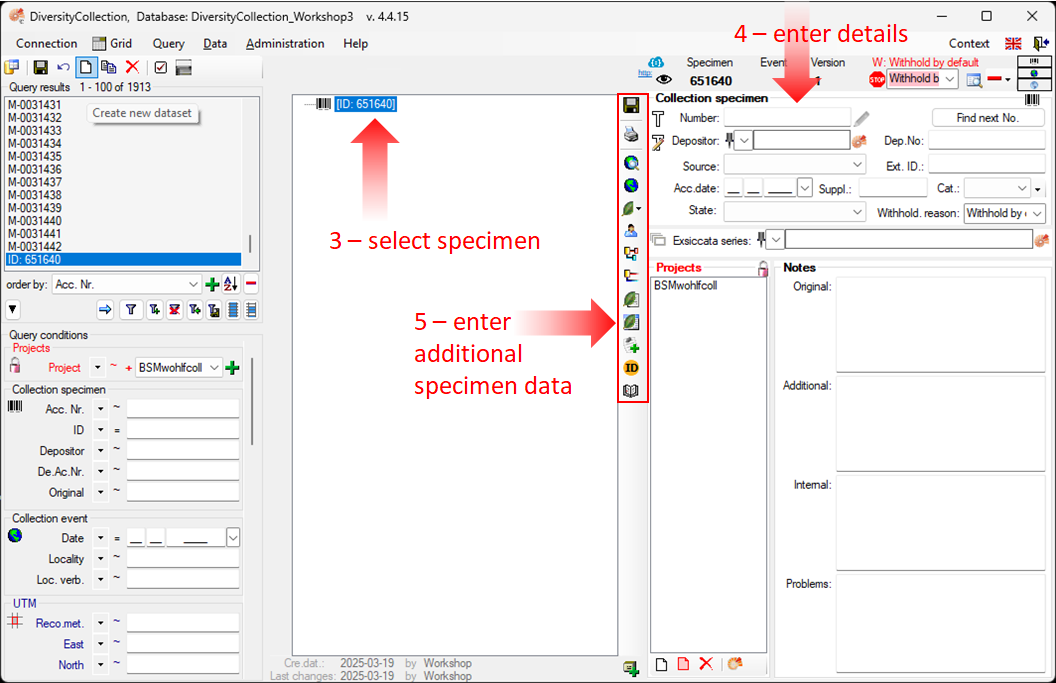Toggle the checkbox icon in the top toolbar
The width and height of the screenshot is (1056, 683).
point(160,67)
